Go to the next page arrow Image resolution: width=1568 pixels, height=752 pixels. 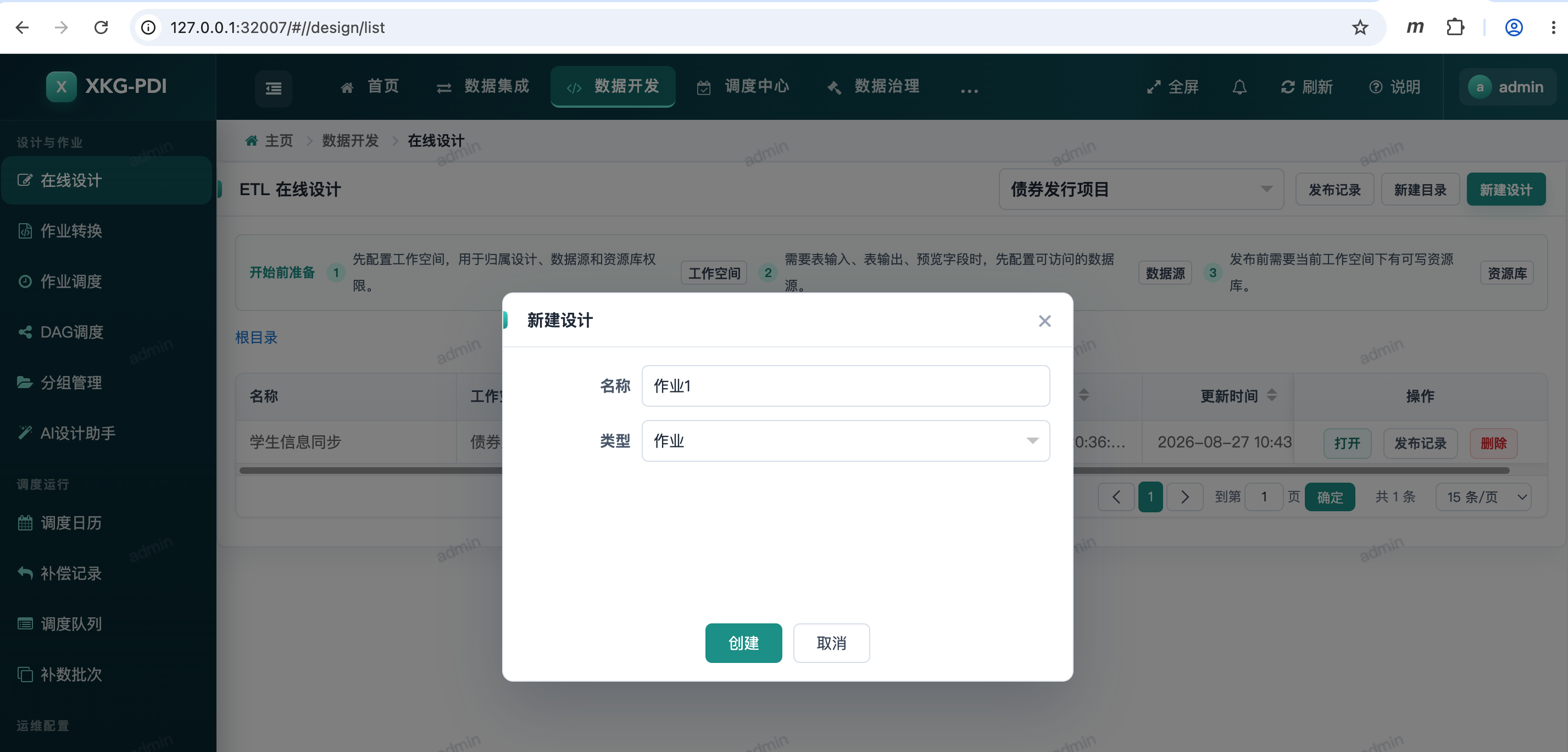coord(1185,497)
